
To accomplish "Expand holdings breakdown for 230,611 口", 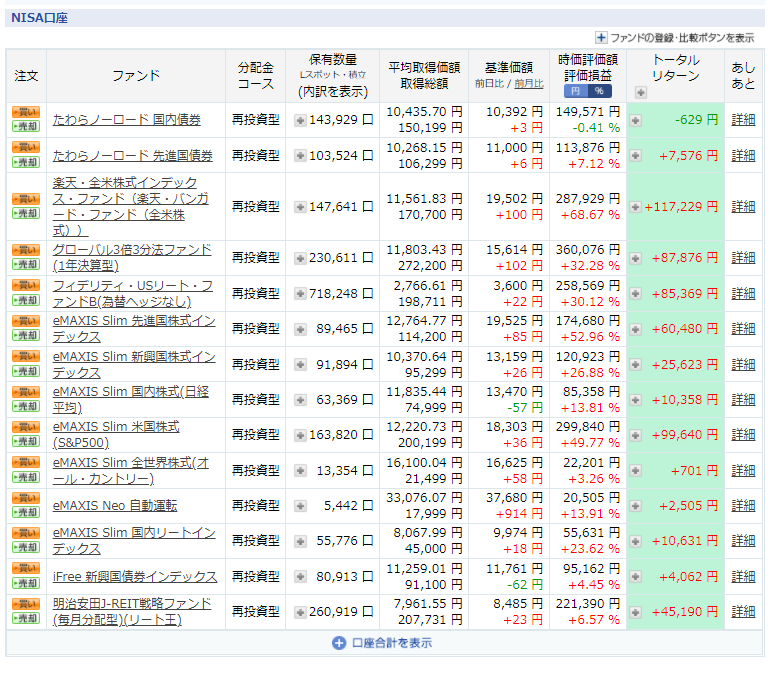I will pyautogui.click(x=300, y=258).
